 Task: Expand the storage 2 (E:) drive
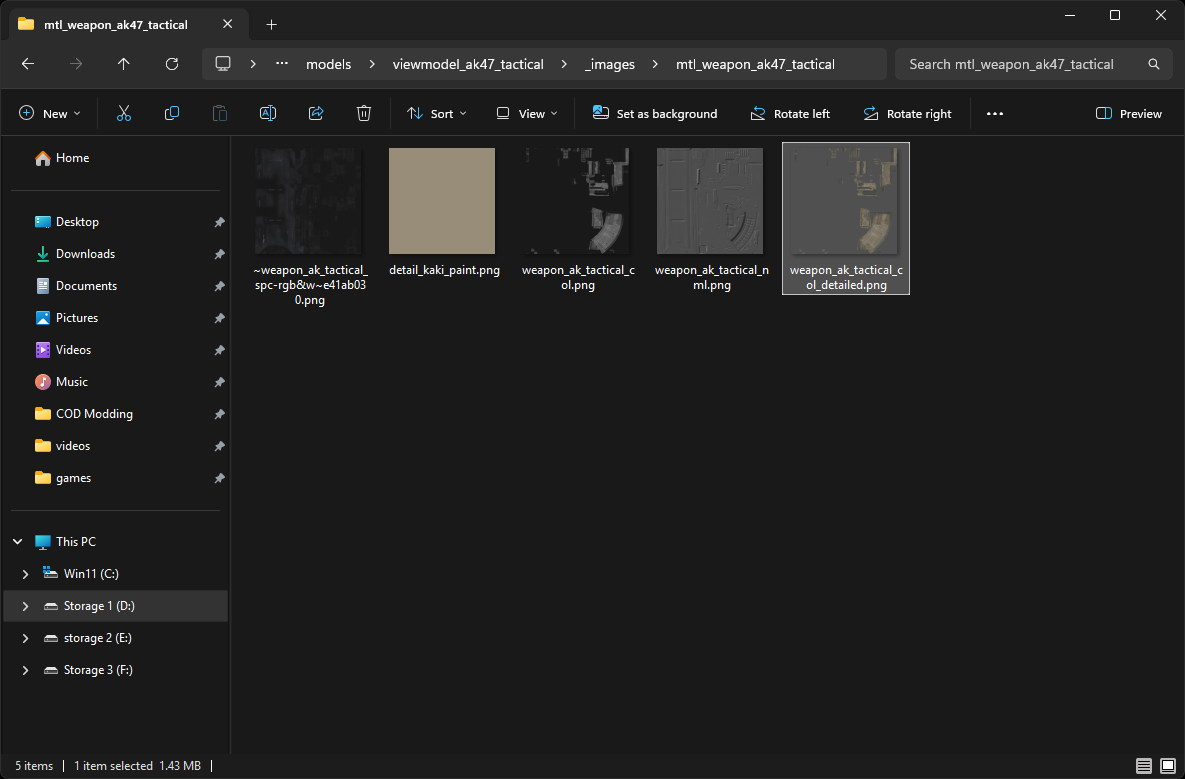pos(26,638)
